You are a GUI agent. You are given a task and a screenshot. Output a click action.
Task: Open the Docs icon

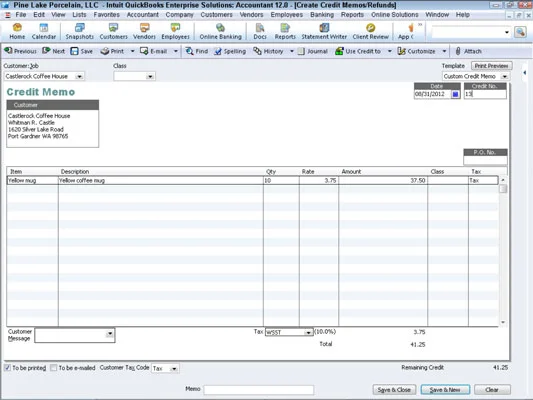[260, 31]
